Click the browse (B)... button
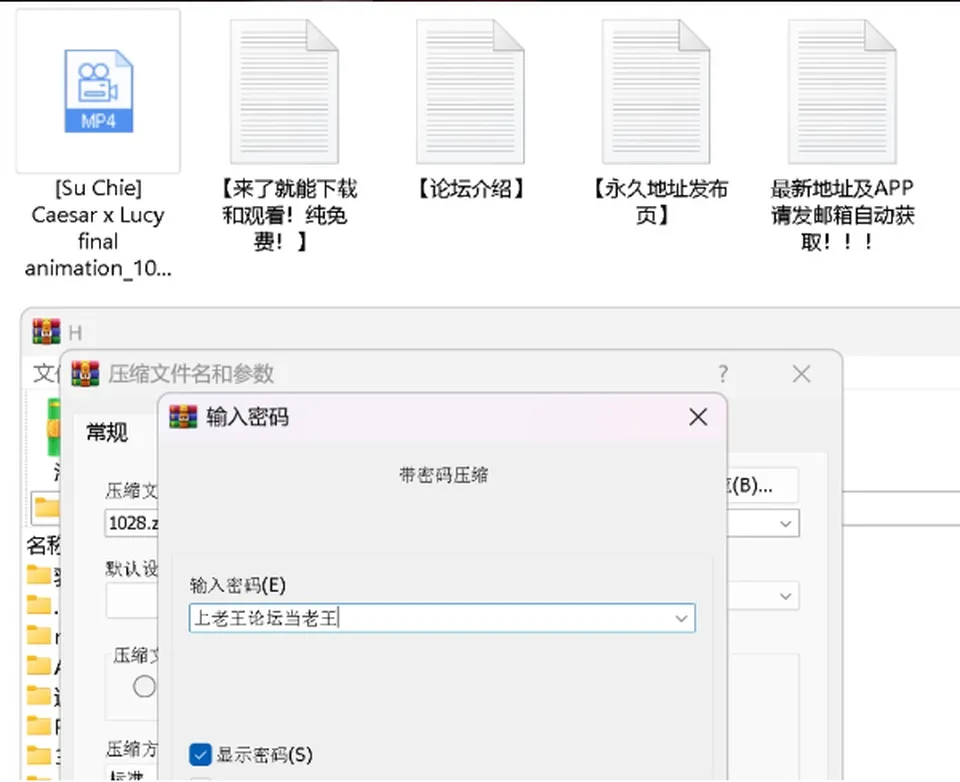 point(762,486)
